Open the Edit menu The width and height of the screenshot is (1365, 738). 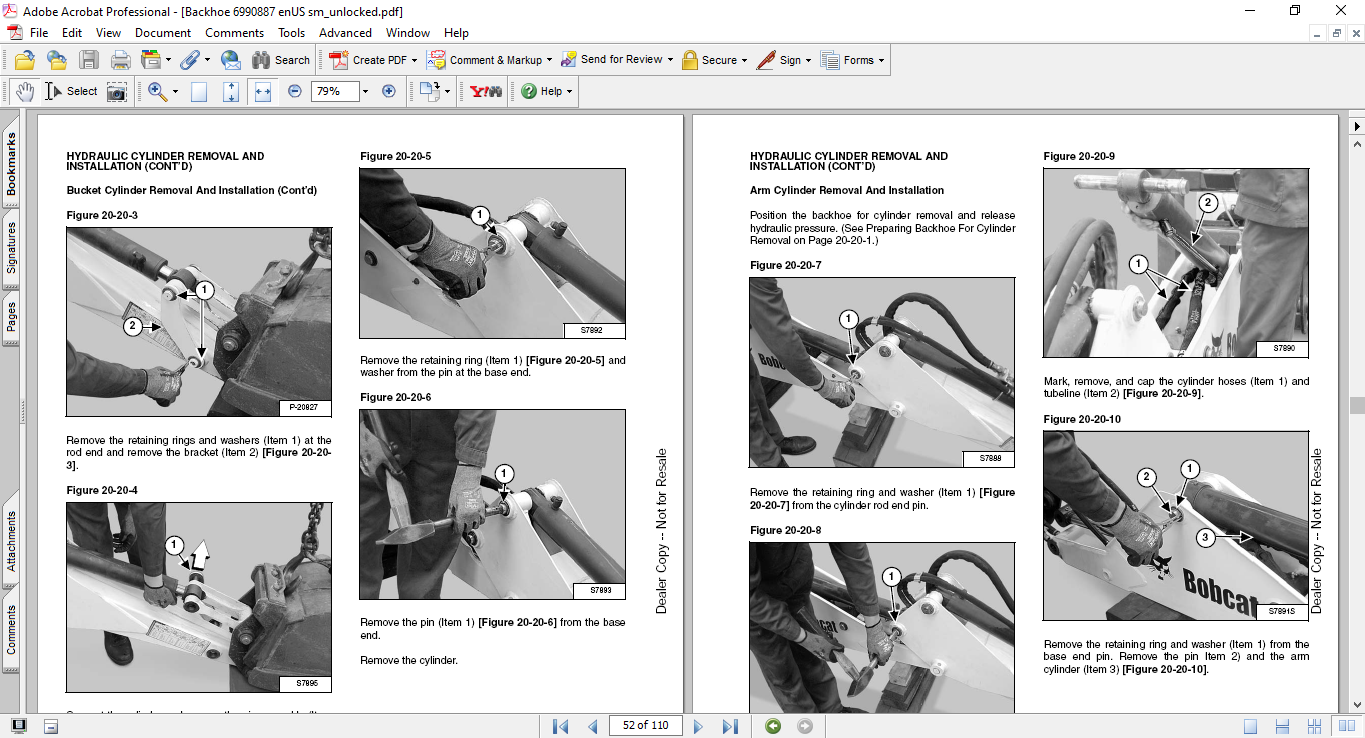click(x=72, y=32)
